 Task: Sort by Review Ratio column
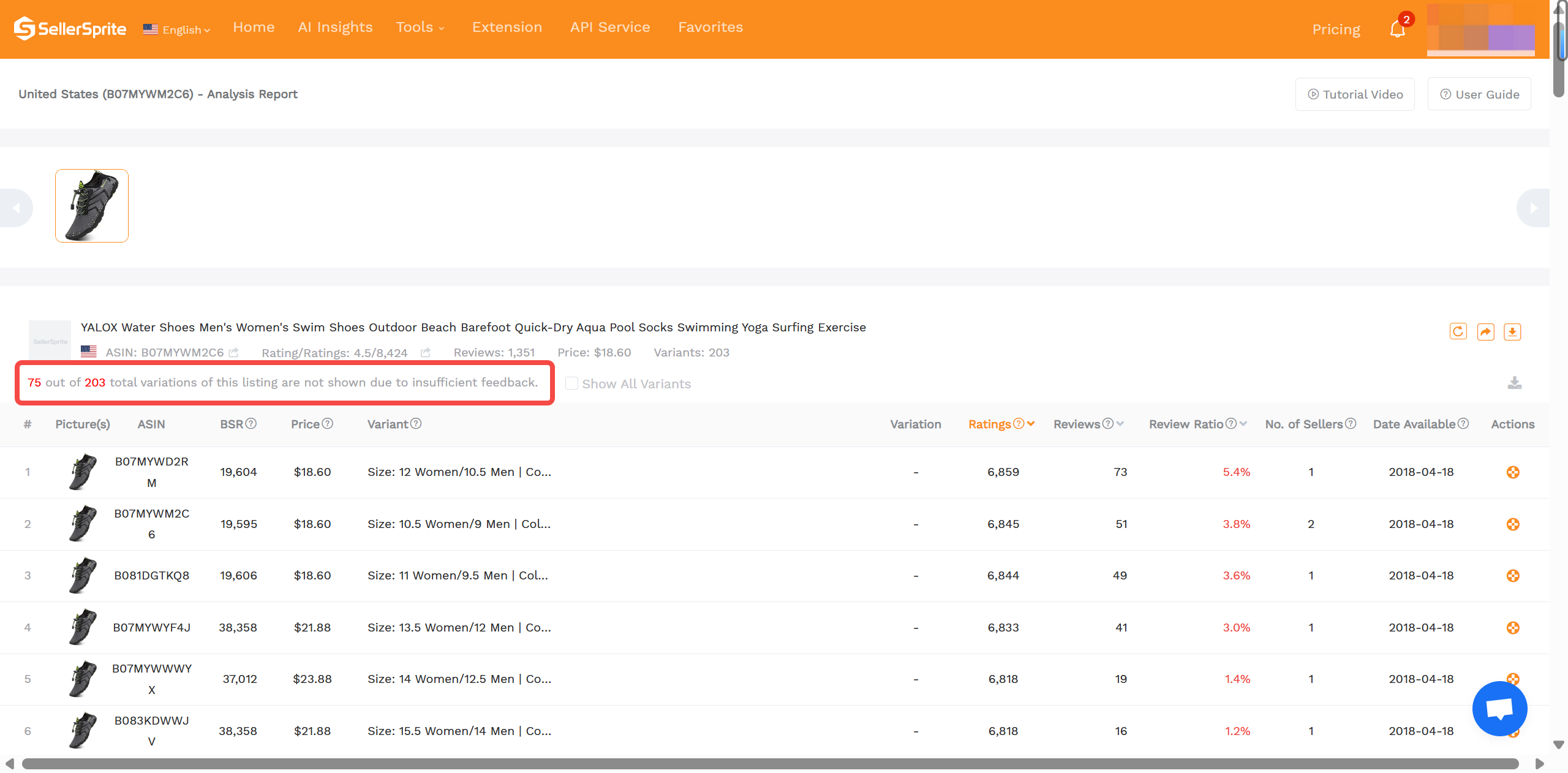click(x=1243, y=424)
